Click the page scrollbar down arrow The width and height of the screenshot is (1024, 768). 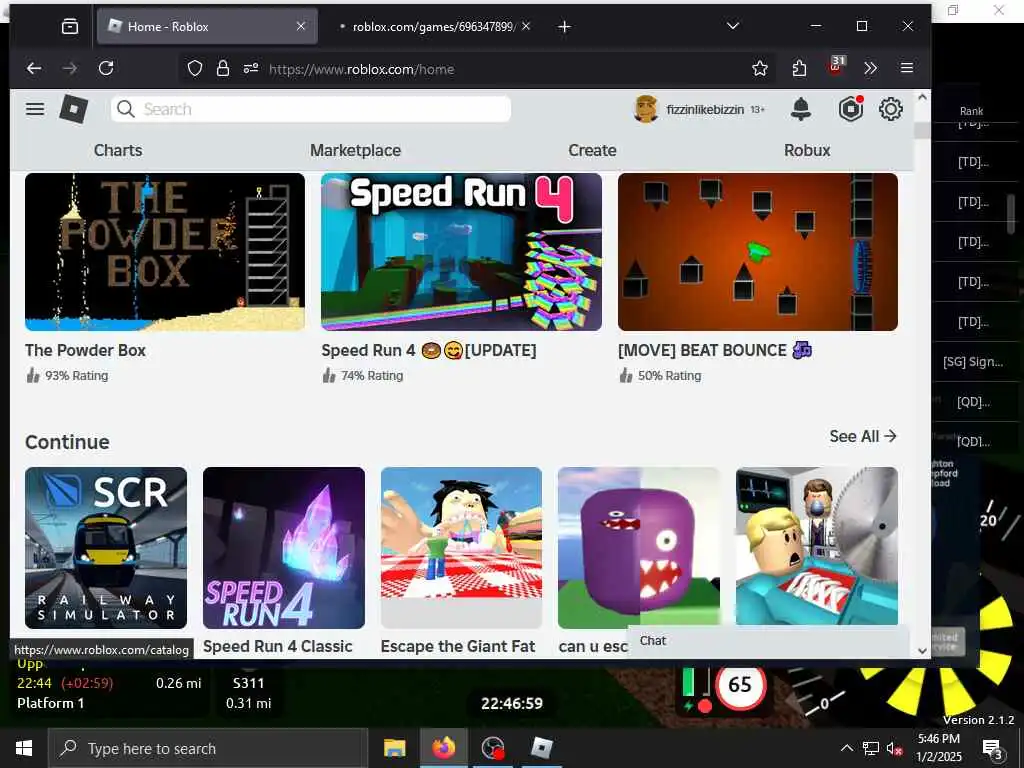(922, 650)
